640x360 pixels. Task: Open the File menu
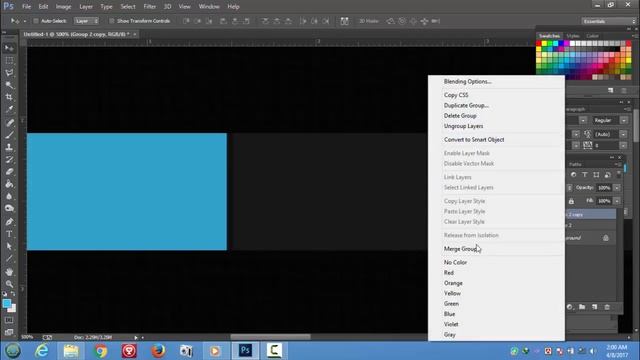coord(27,7)
